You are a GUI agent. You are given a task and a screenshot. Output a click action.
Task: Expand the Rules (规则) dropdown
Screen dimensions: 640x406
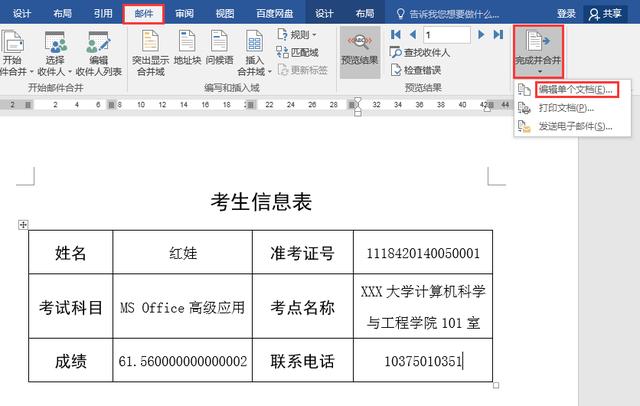pos(299,35)
